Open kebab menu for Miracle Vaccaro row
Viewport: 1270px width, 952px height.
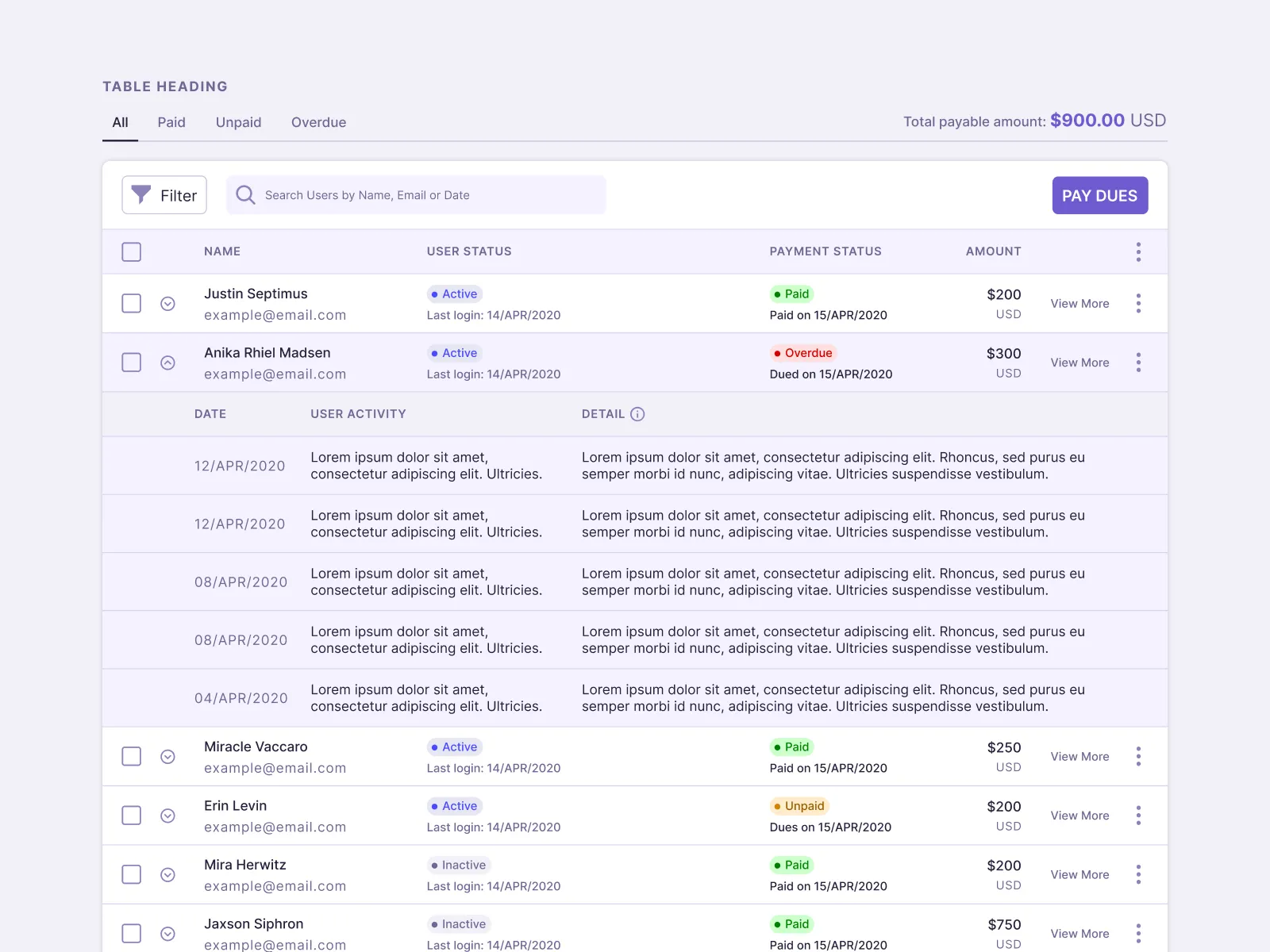pyautogui.click(x=1138, y=756)
